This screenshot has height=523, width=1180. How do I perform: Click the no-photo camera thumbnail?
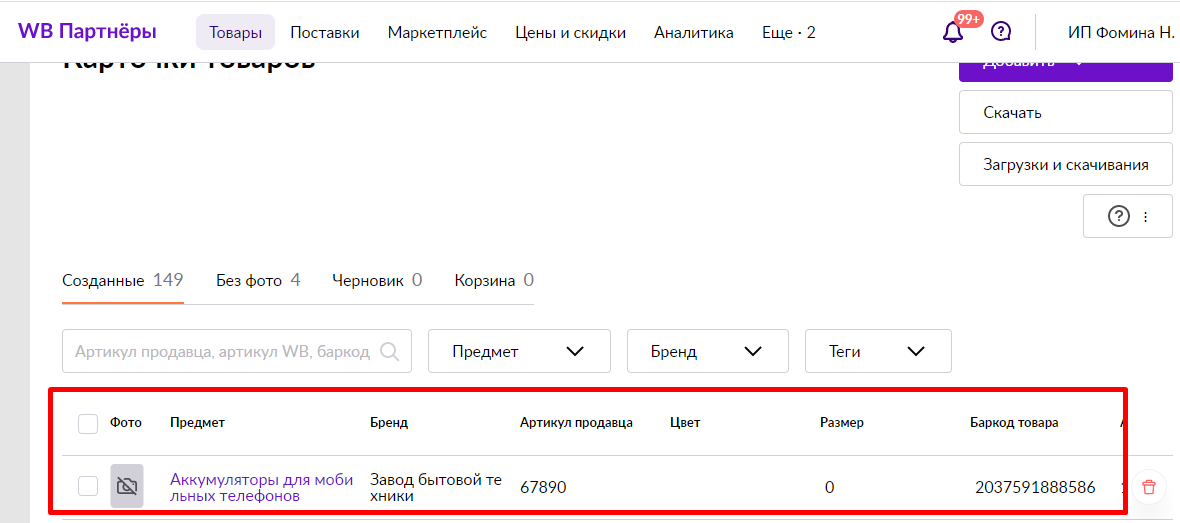pyautogui.click(x=127, y=486)
